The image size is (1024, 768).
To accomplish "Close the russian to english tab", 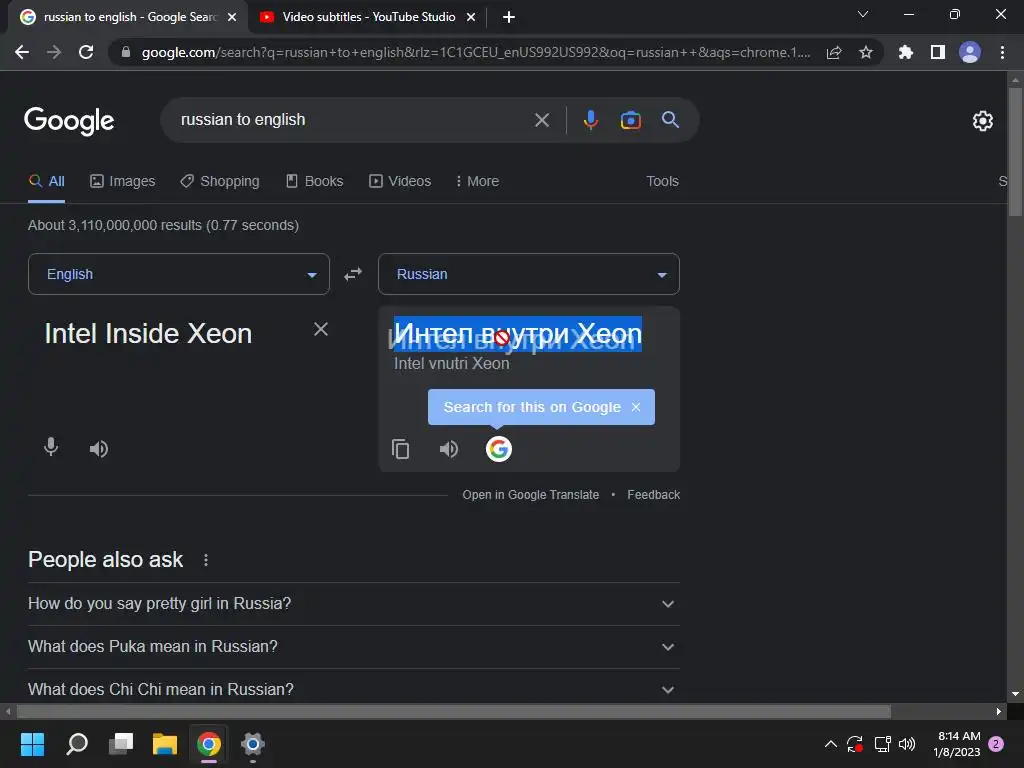I will pyautogui.click(x=232, y=17).
